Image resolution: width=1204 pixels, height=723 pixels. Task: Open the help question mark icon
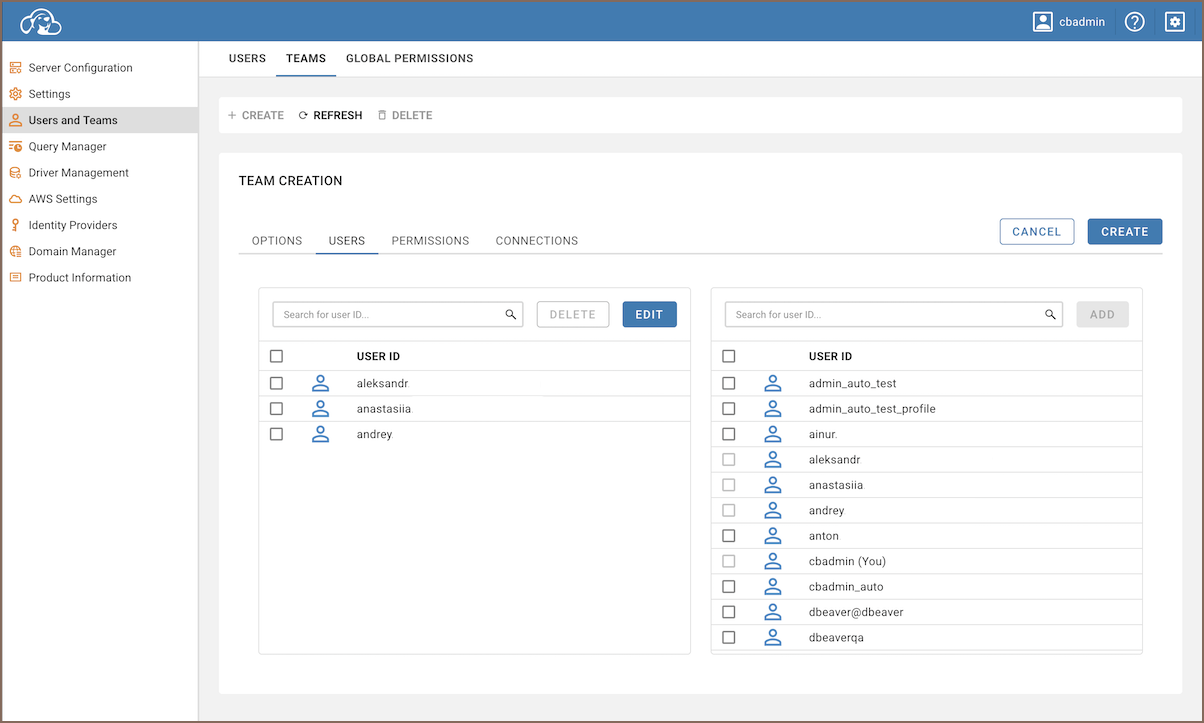coord(1134,21)
